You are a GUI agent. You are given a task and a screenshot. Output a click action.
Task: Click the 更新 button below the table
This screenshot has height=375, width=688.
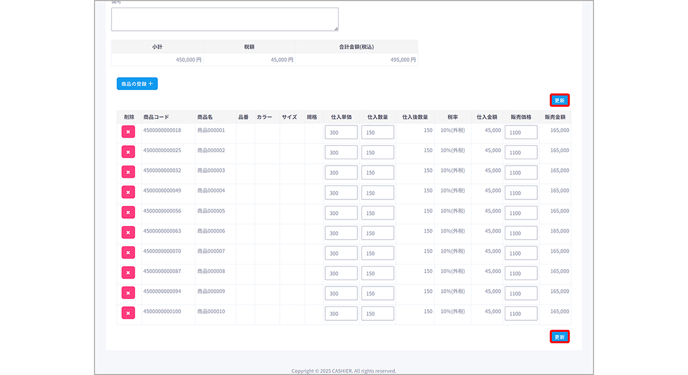coord(559,337)
